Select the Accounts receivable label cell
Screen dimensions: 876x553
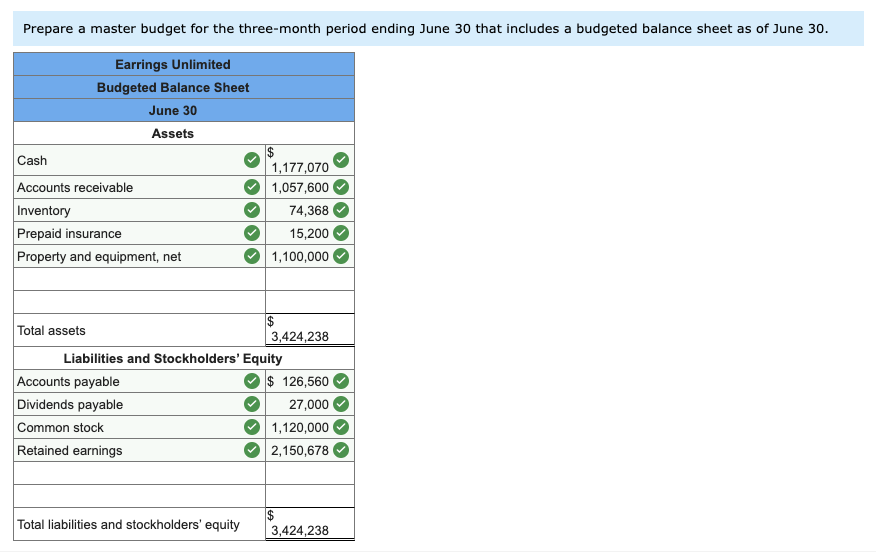click(139, 187)
